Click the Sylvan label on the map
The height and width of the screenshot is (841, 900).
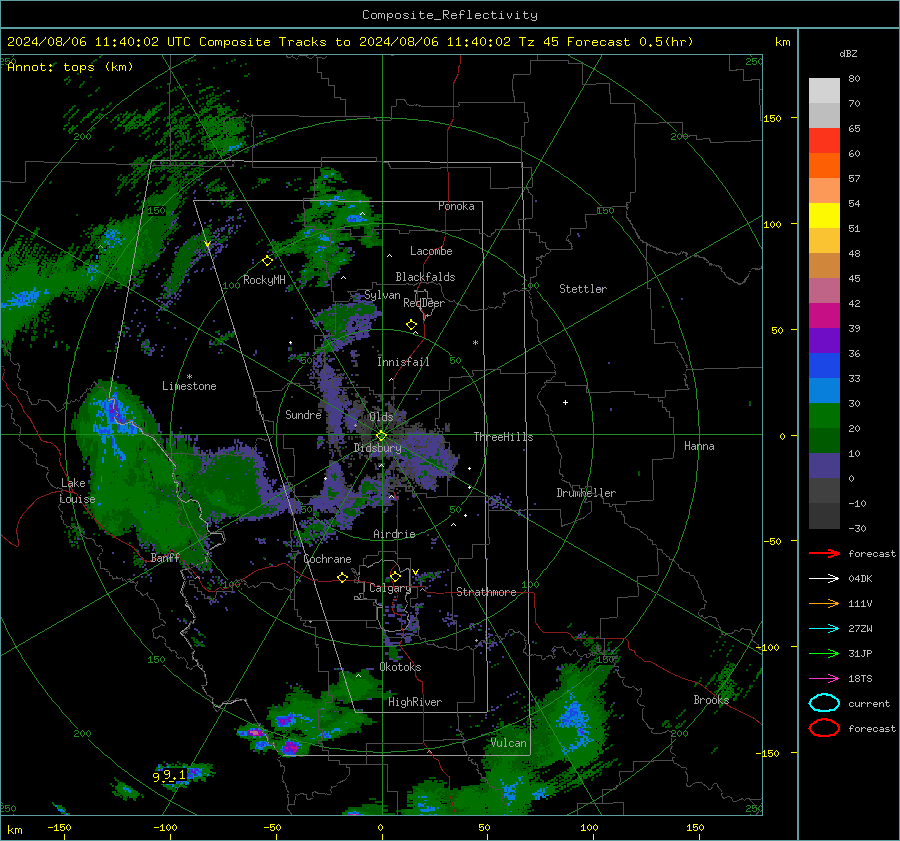point(382,295)
